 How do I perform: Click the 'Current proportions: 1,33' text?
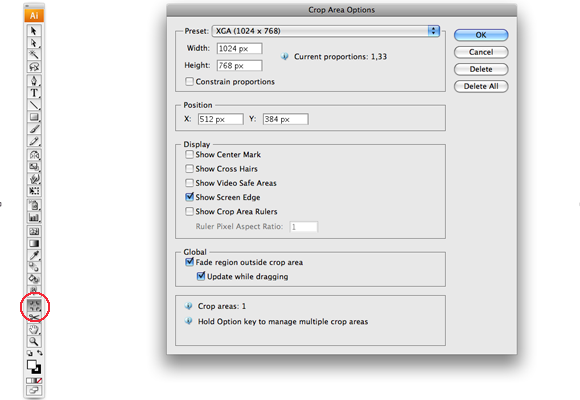(x=340, y=57)
